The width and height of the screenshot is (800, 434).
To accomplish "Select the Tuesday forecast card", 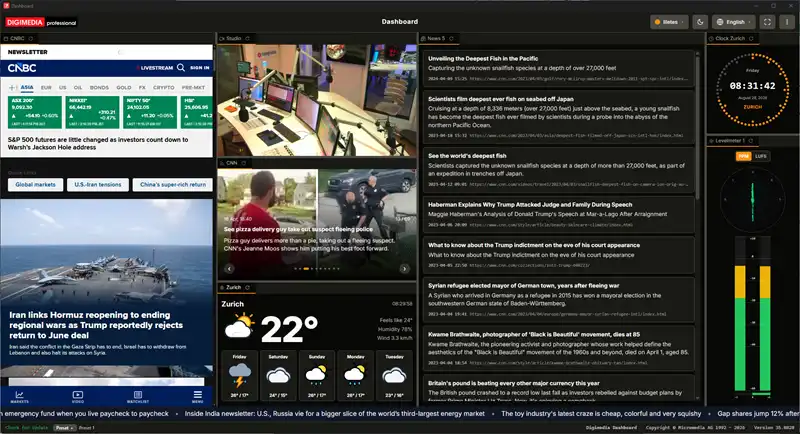I will [394, 375].
